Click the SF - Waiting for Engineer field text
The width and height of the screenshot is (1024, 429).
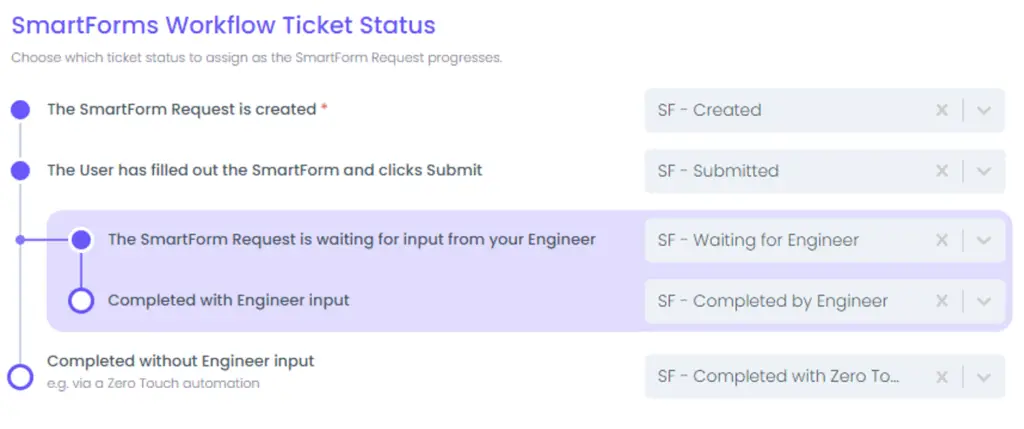point(757,240)
